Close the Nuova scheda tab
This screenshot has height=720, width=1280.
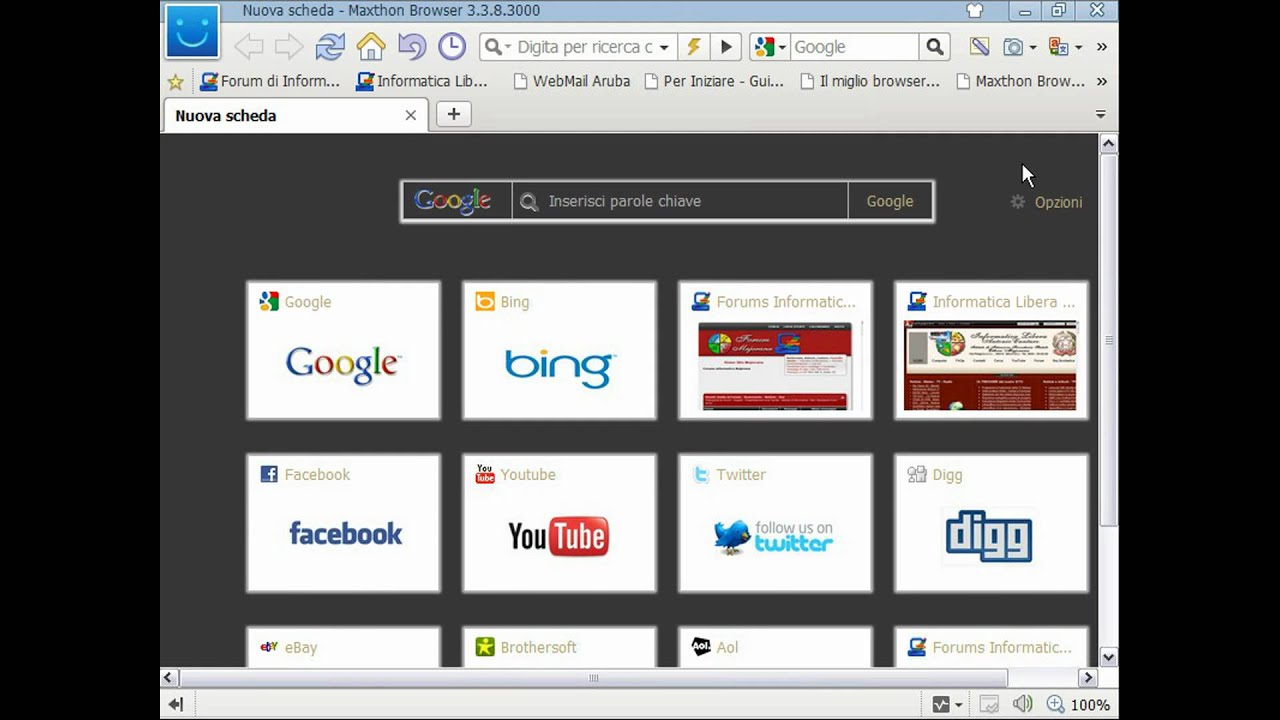pos(410,116)
